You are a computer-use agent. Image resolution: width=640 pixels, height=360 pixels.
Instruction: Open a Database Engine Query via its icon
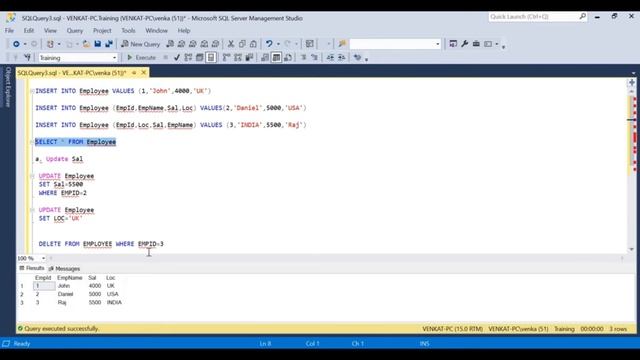pyautogui.click(x=170, y=44)
